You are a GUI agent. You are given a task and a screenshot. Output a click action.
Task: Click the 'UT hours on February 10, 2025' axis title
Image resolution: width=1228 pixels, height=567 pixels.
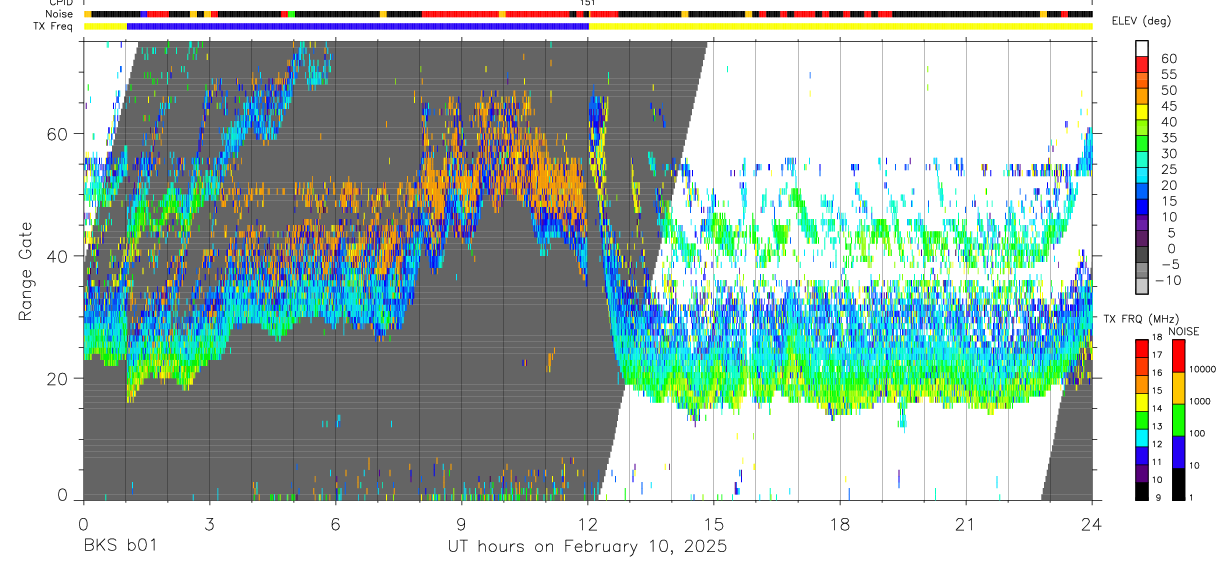tap(587, 547)
